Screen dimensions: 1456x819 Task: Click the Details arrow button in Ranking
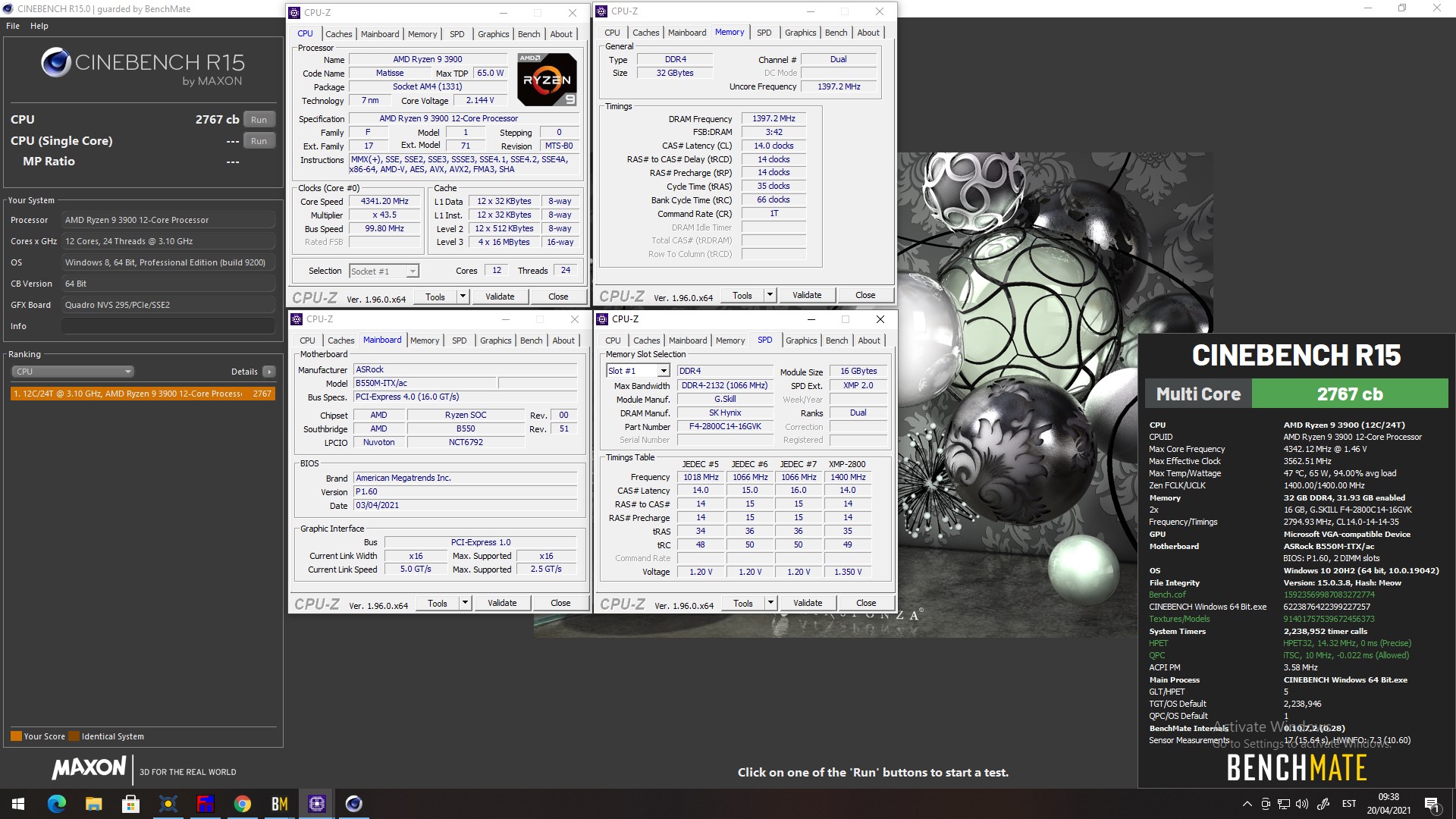pos(269,372)
